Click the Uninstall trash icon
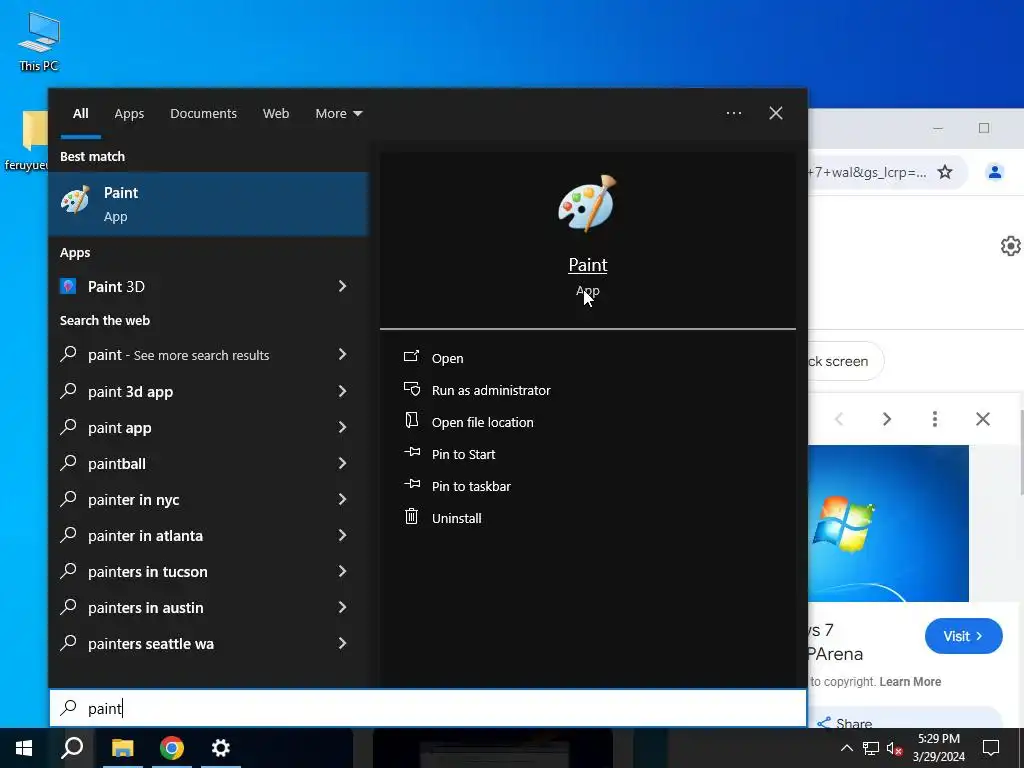Viewport: 1024px width, 768px height. [411, 517]
